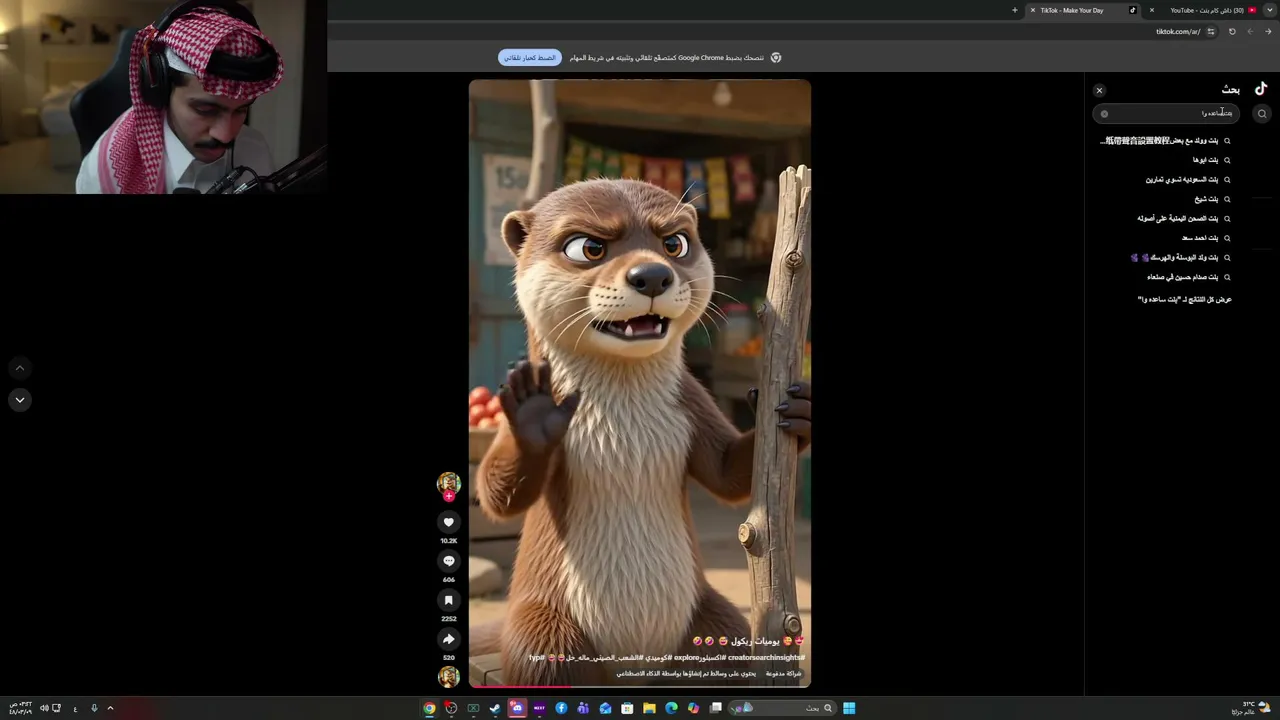The height and width of the screenshot is (720, 1280).
Task: Show hidden system tray icons
Action: click(x=110, y=708)
